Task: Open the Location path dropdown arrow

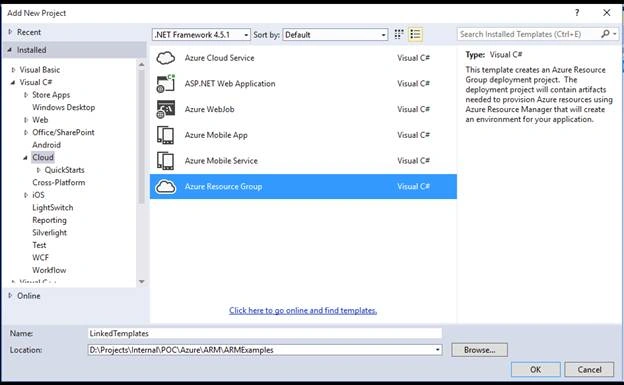Action: click(x=437, y=350)
